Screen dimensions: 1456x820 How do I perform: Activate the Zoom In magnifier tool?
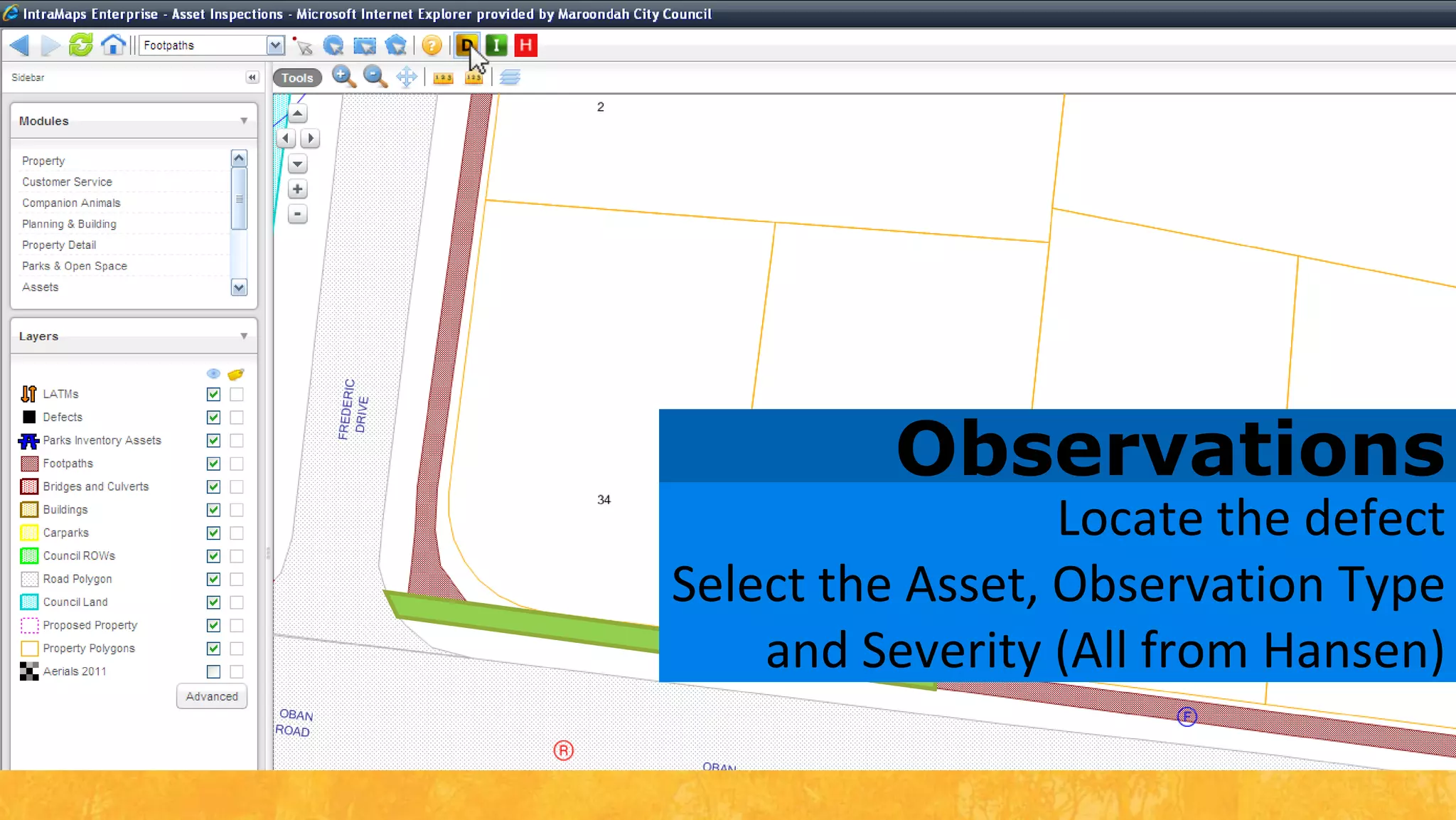tap(344, 77)
